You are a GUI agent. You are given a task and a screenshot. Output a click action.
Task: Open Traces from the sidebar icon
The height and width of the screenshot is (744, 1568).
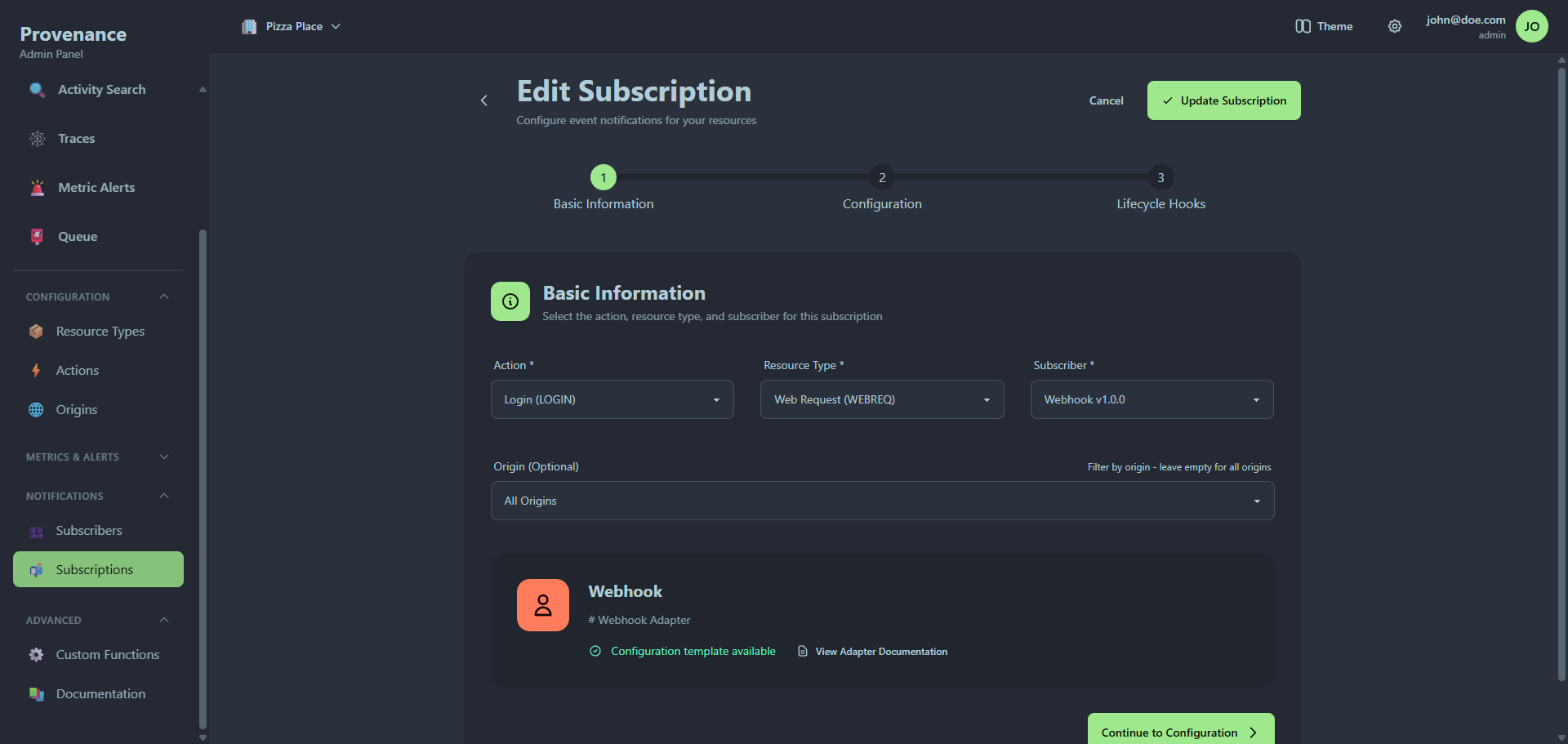[x=36, y=139]
